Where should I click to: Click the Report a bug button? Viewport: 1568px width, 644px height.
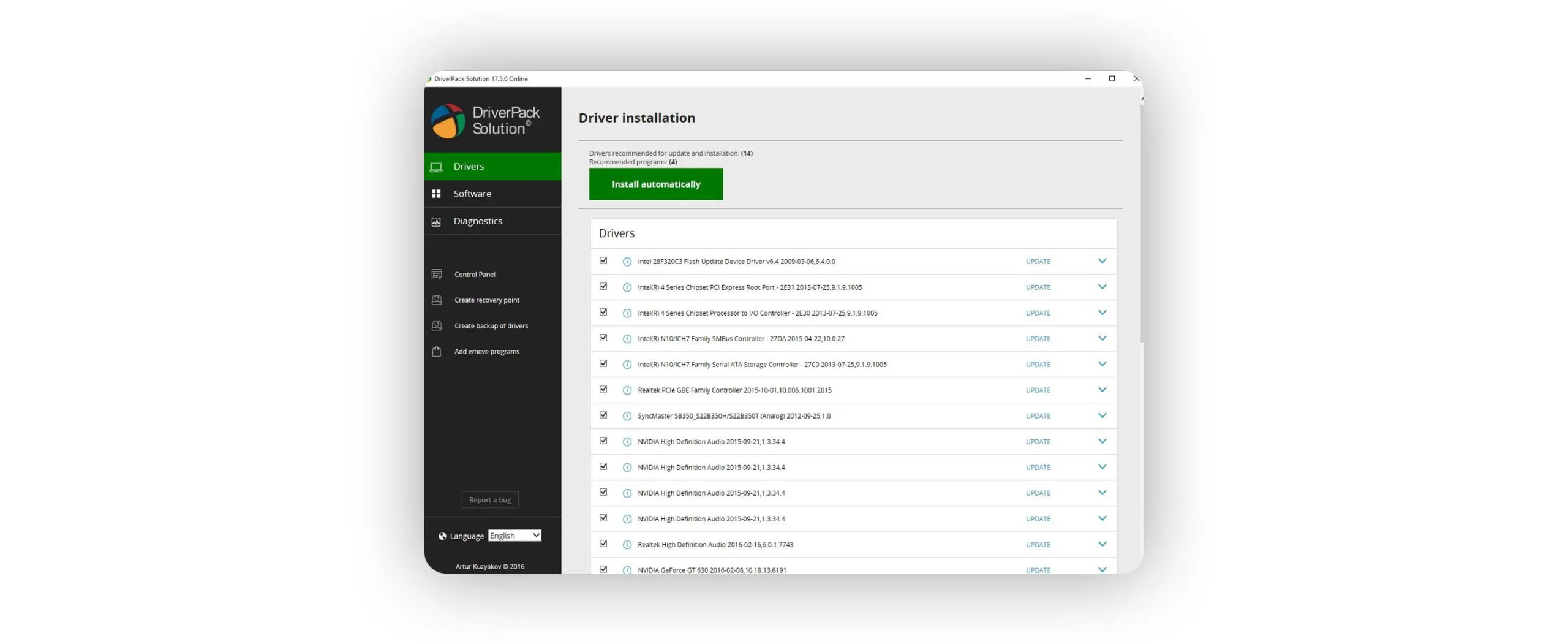(489, 499)
